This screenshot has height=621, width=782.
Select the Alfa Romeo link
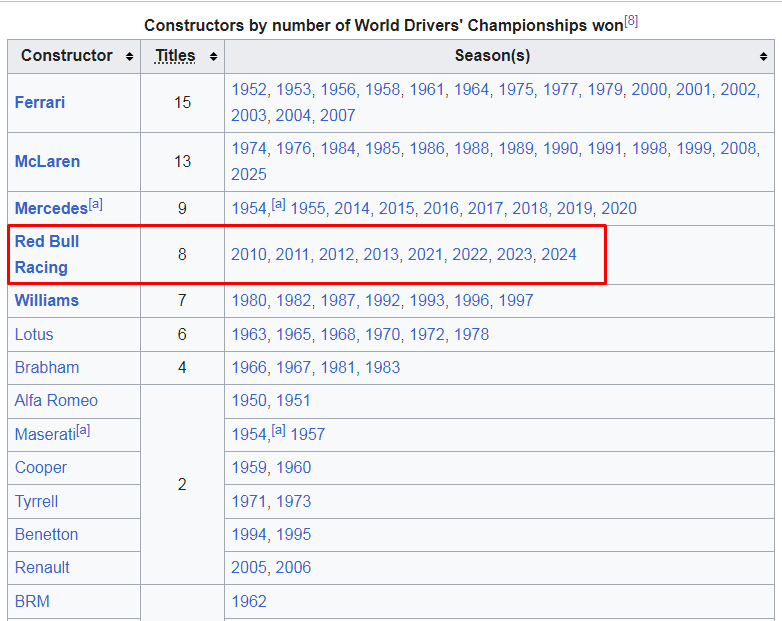[x=56, y=400]
